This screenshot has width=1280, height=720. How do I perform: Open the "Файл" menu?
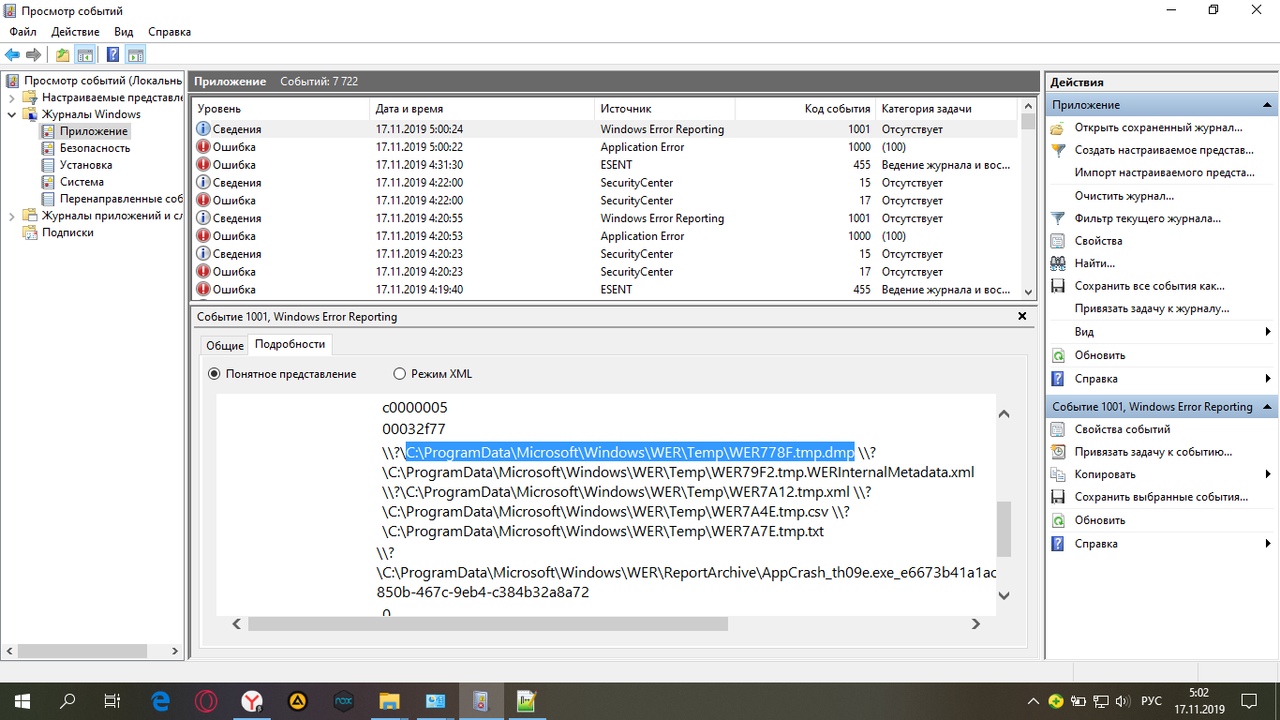point(23,32)
